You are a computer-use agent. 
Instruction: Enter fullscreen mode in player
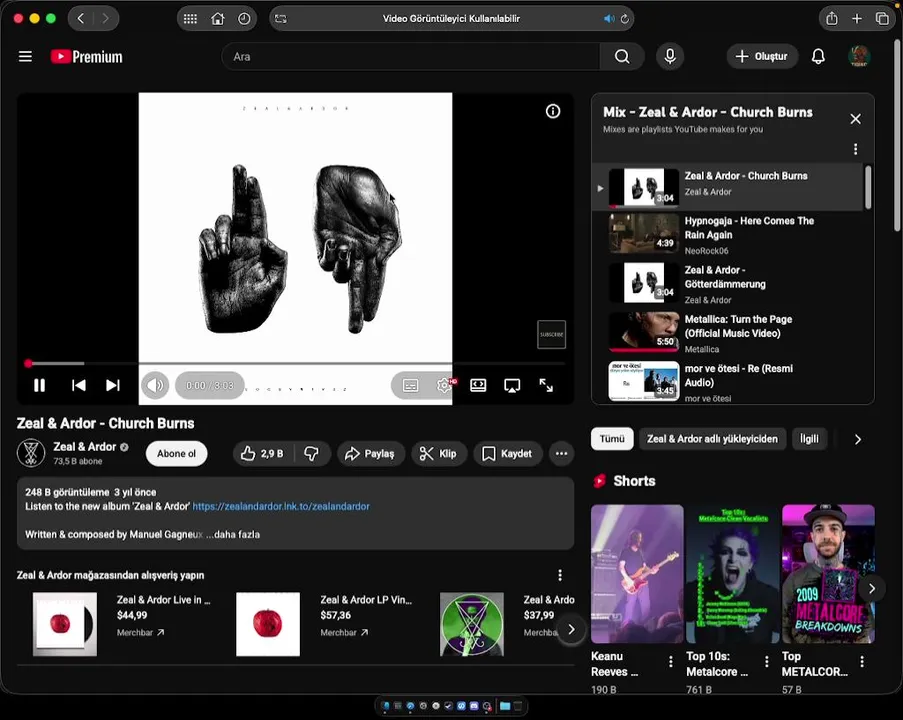coord(546,385)
